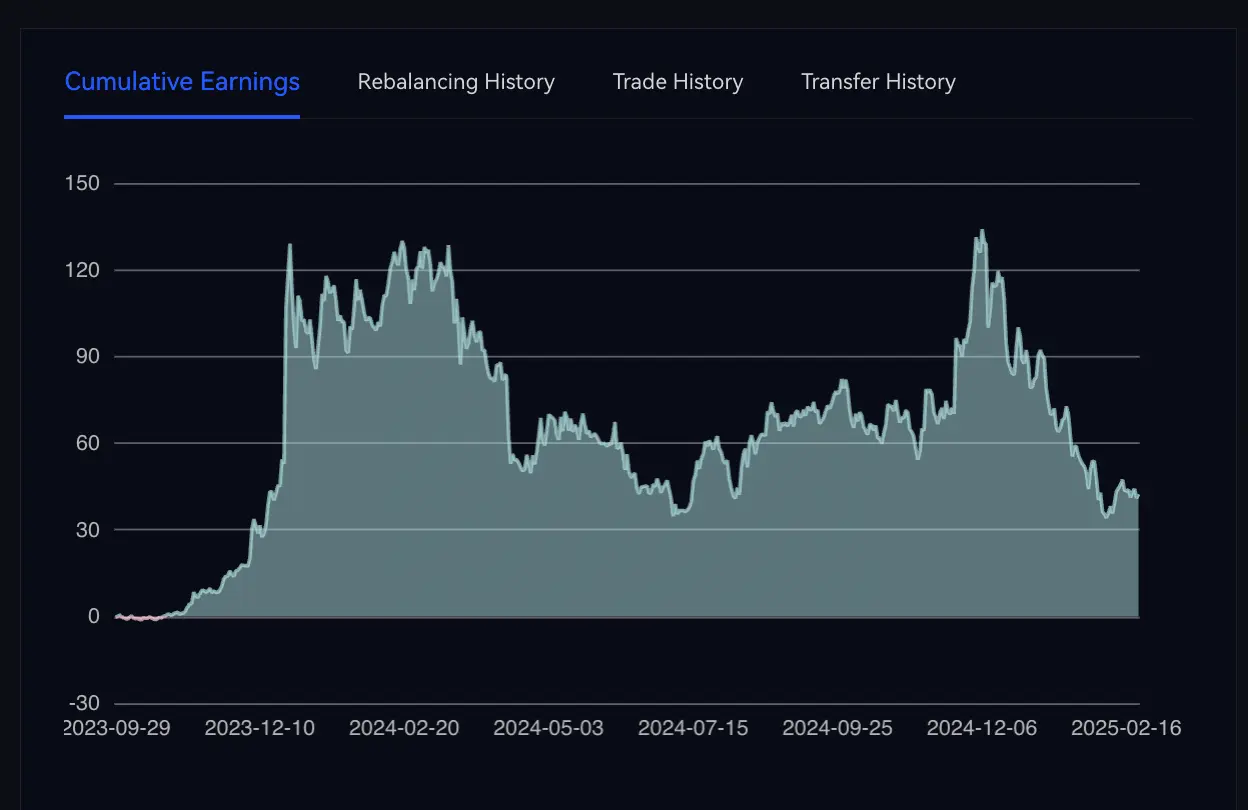Viewport: 1248px width, 810px height.
Task: Click the final data point at chart's right end
Action: [x=1138, y=496]
